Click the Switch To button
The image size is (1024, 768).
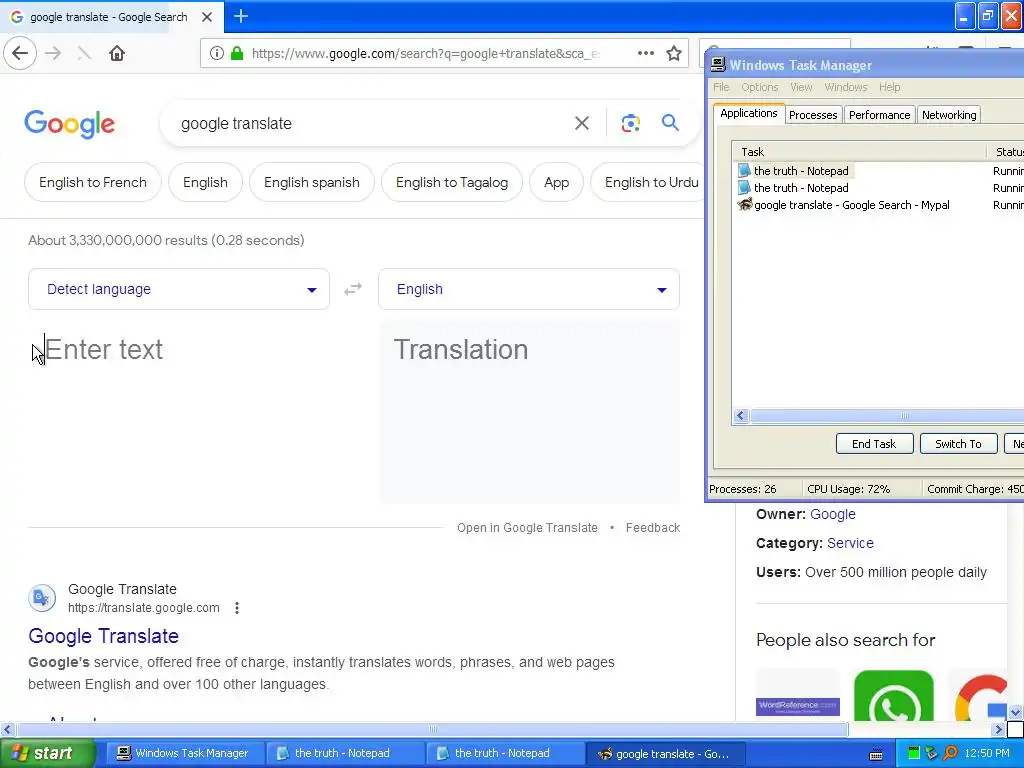[958, 443]
